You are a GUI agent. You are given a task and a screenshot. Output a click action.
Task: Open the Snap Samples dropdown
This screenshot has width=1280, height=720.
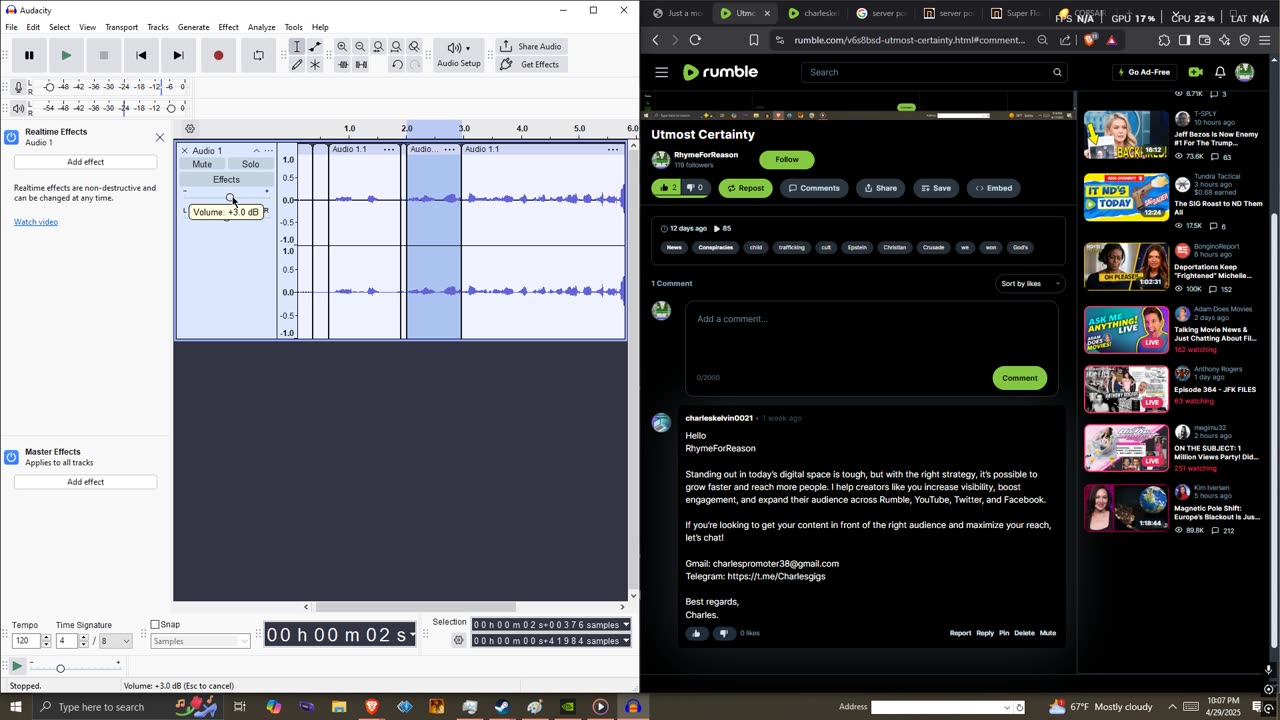pos(200,641)
